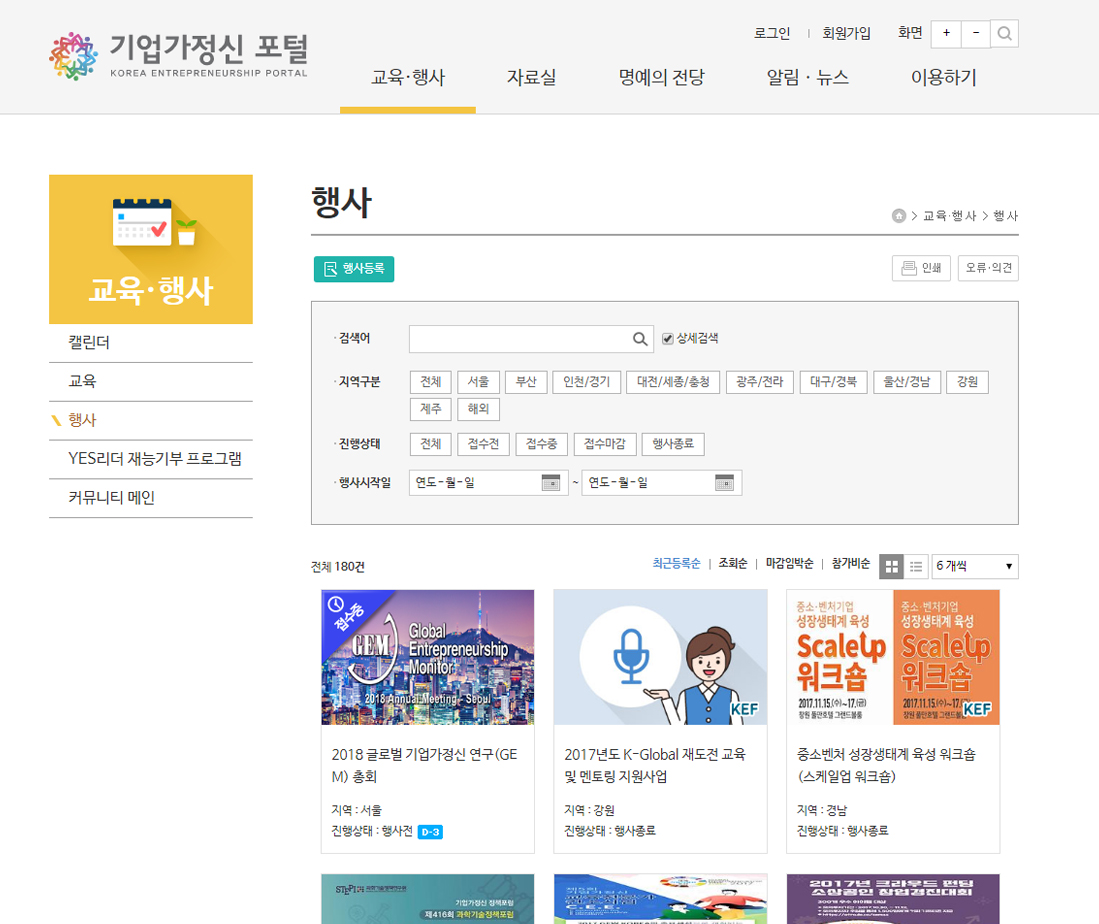Select the 부산 region filter

tap(526, 382)
